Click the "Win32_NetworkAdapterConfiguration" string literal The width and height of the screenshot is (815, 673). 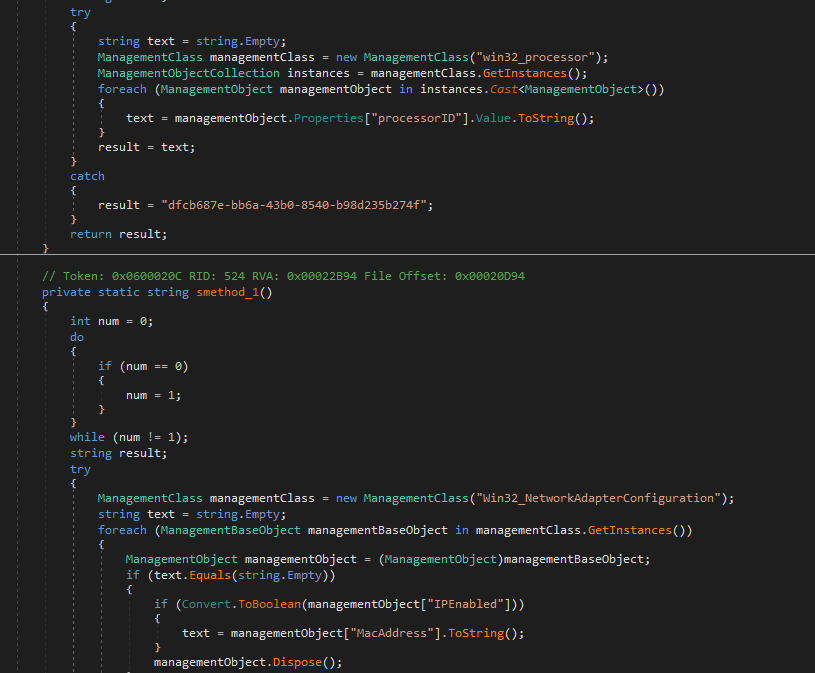pyautogui.click(x=598, y=498)
